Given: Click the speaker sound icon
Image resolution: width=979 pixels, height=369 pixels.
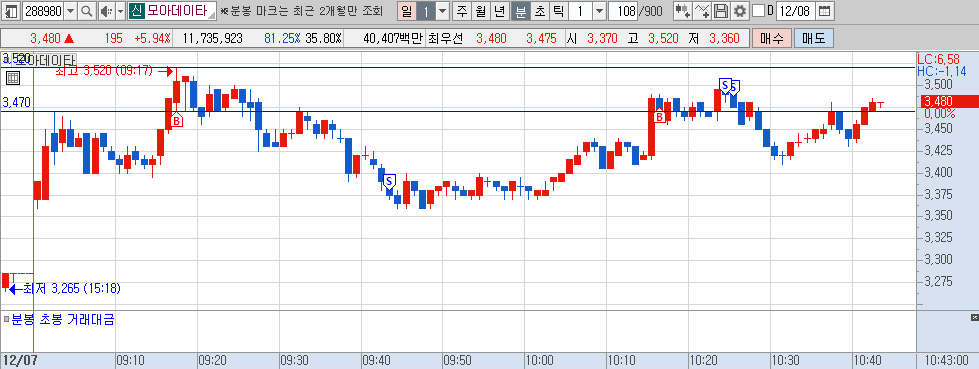Looking at the screenshot, I should tap(107, 11).
